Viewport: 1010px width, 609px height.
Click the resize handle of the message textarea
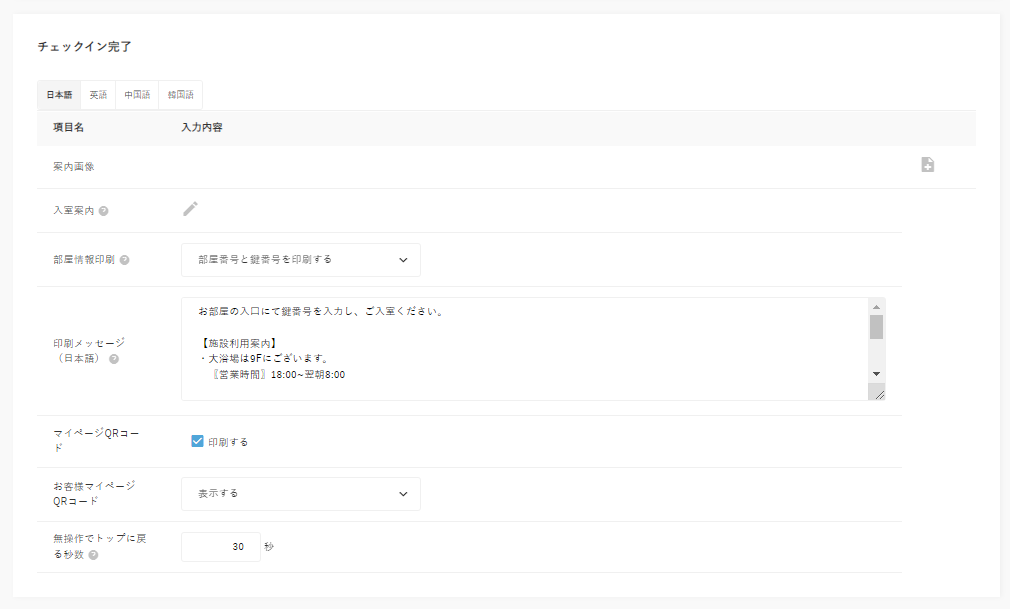click(x=879, y=394)
